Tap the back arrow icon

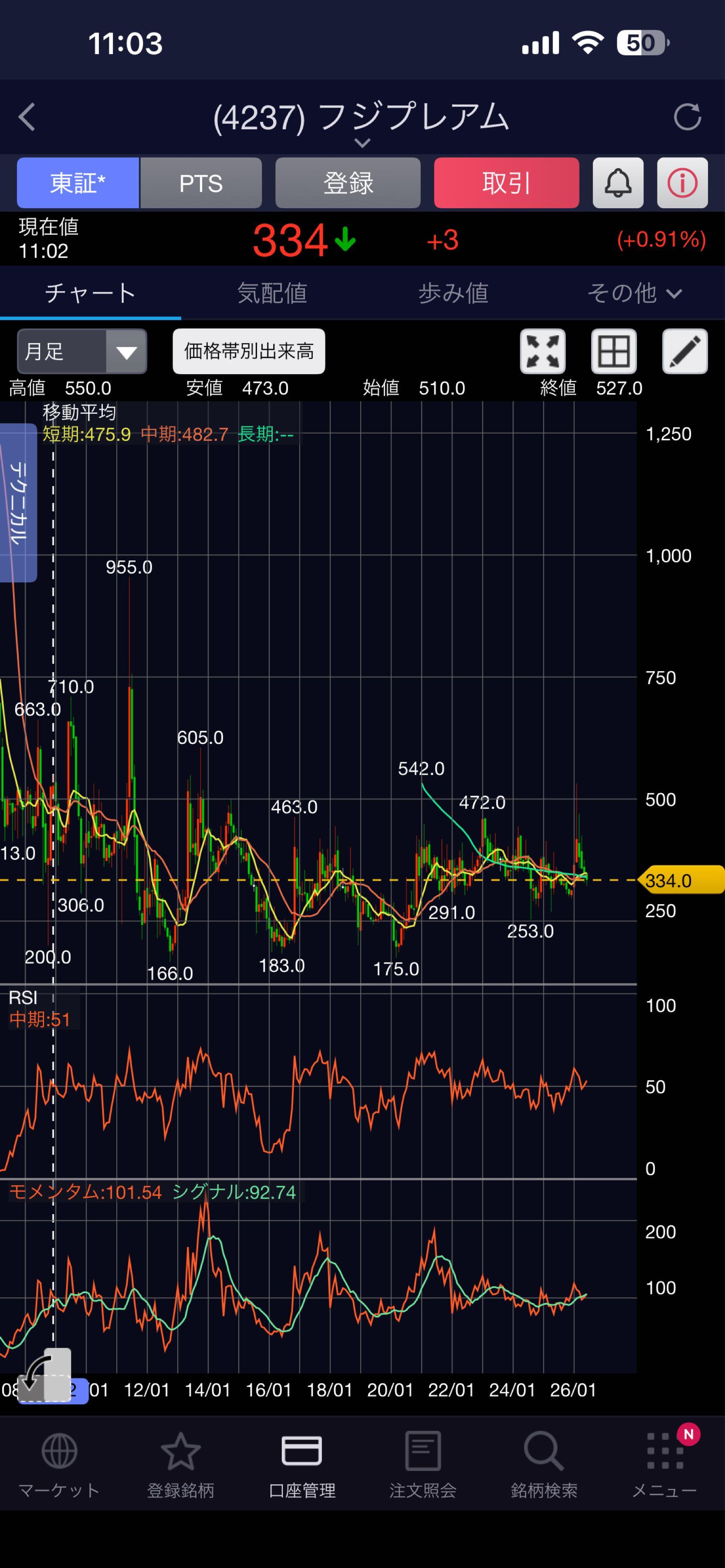tap(27, 117)
